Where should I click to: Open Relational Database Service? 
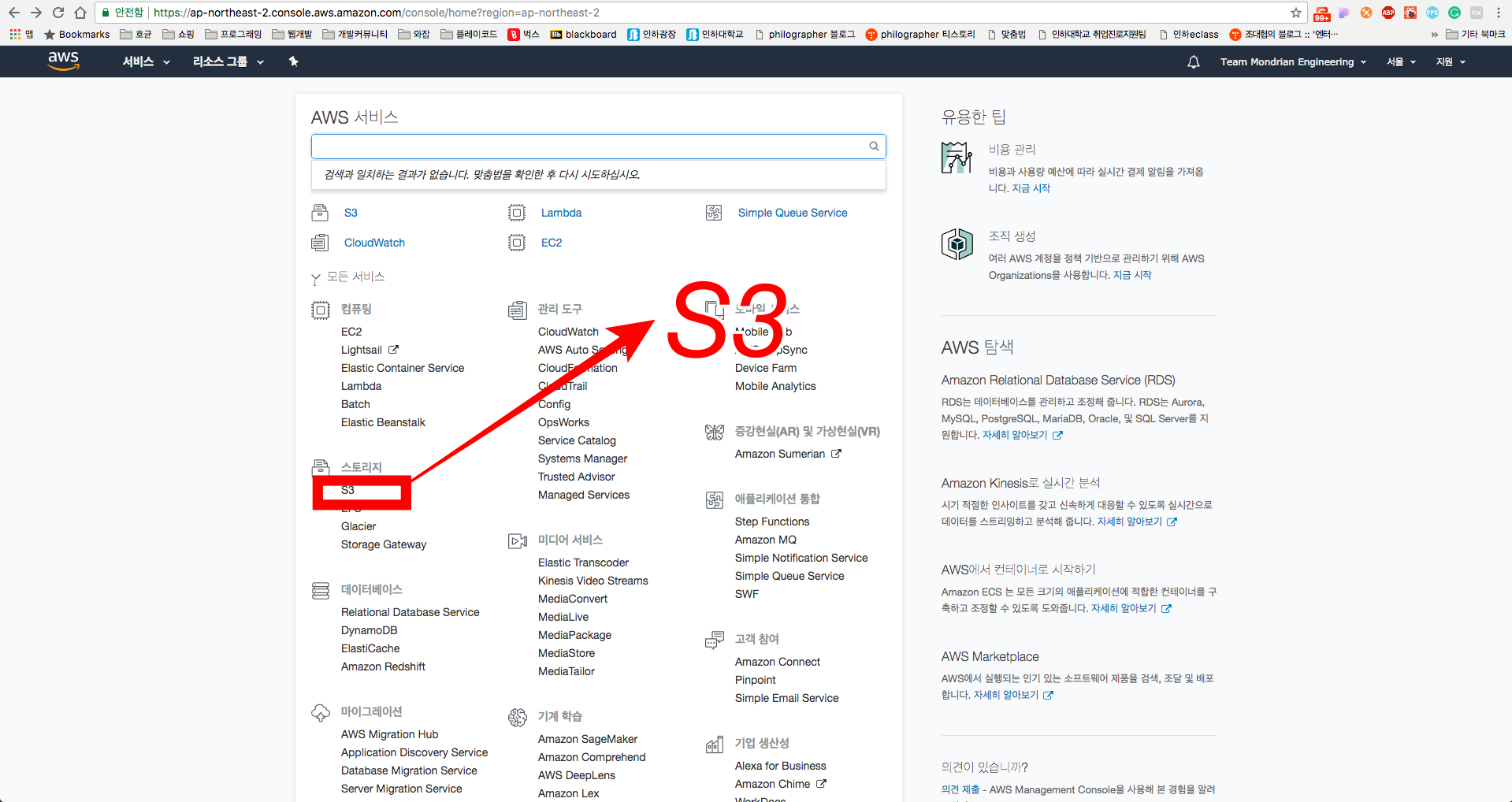pos(410,612)
